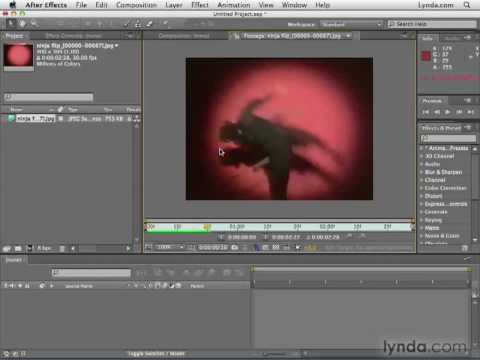Open the Window menu
The image size is (480, 360).
point(294,5)
